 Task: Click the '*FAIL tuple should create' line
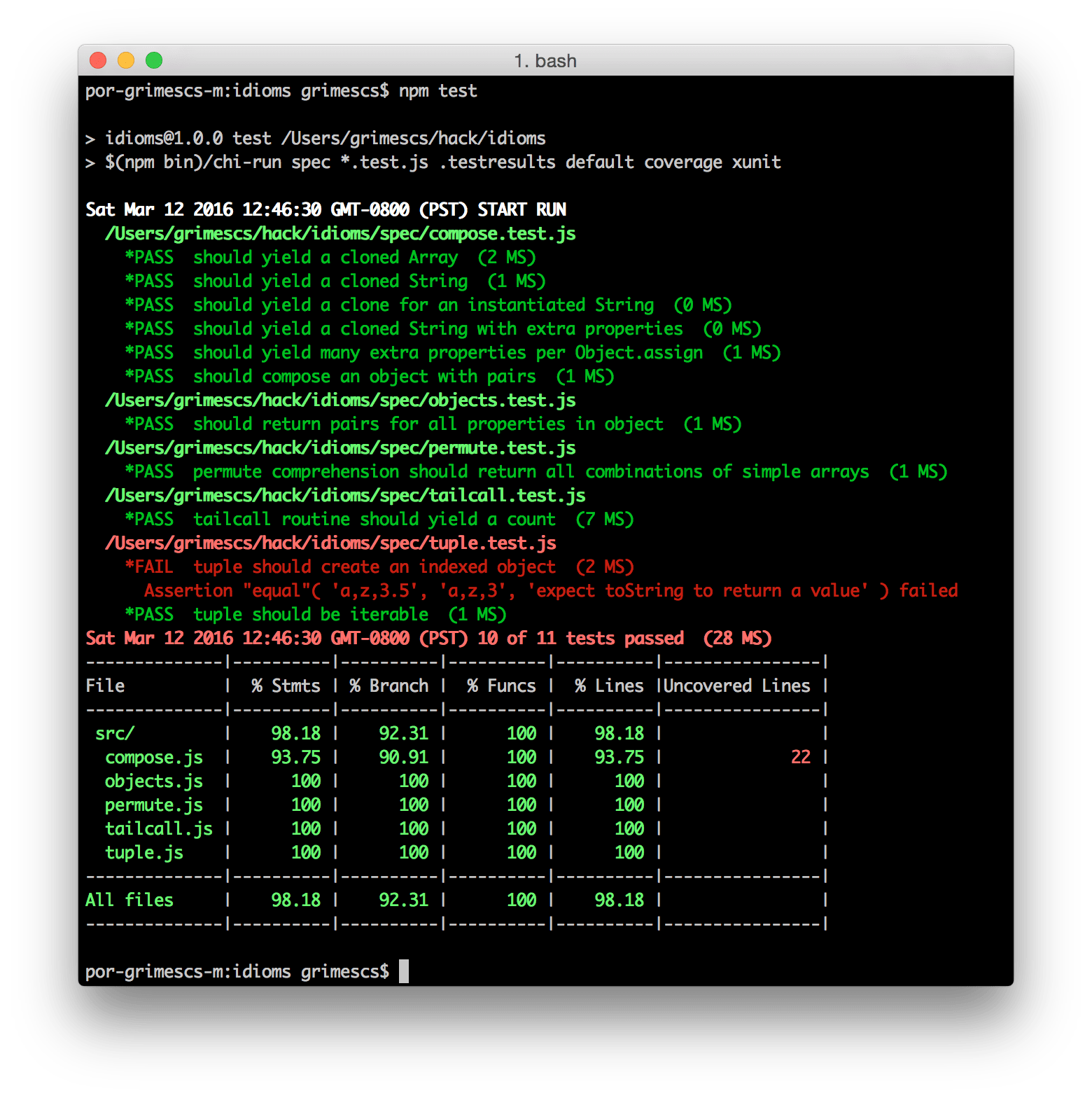(x=379, y=567)
